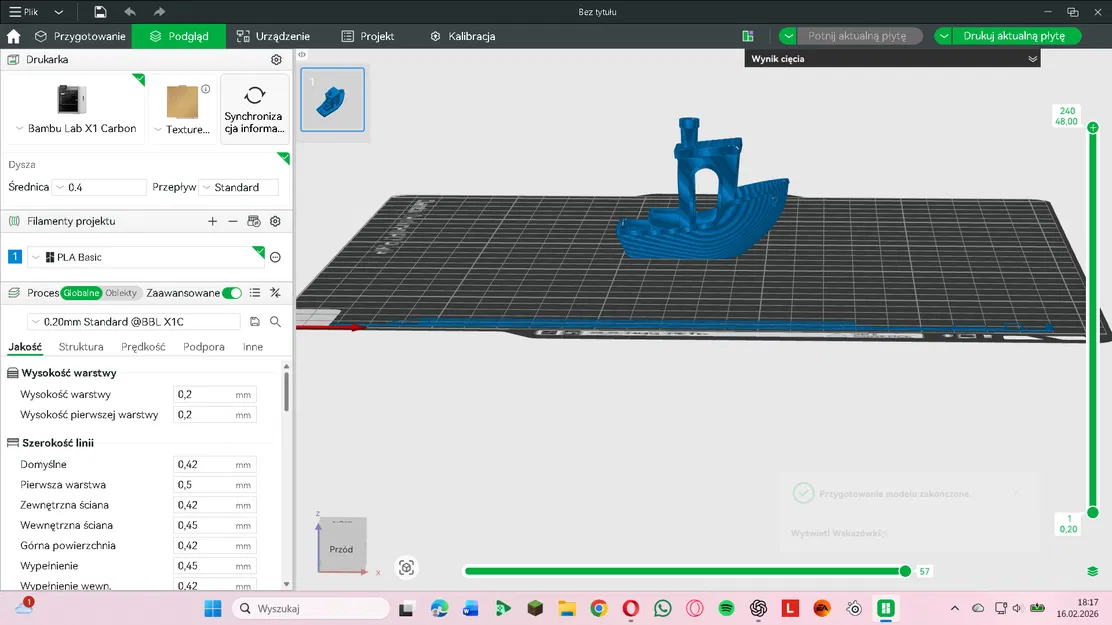Undo the last action with the back arrow

(130, 11)
